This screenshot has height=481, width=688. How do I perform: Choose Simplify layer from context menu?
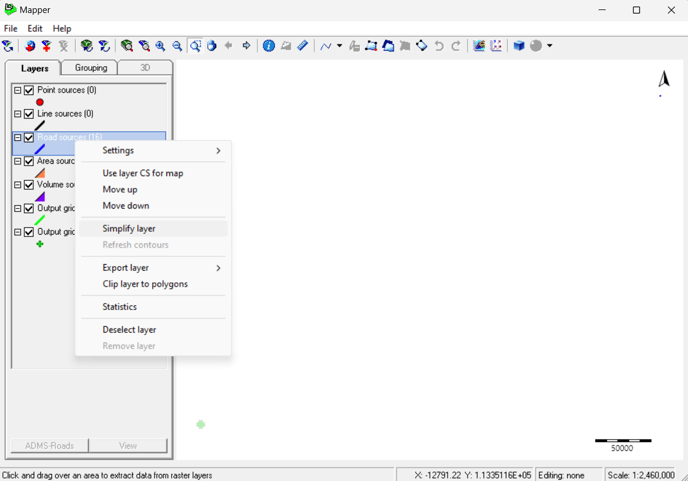(x=129, y=229)
